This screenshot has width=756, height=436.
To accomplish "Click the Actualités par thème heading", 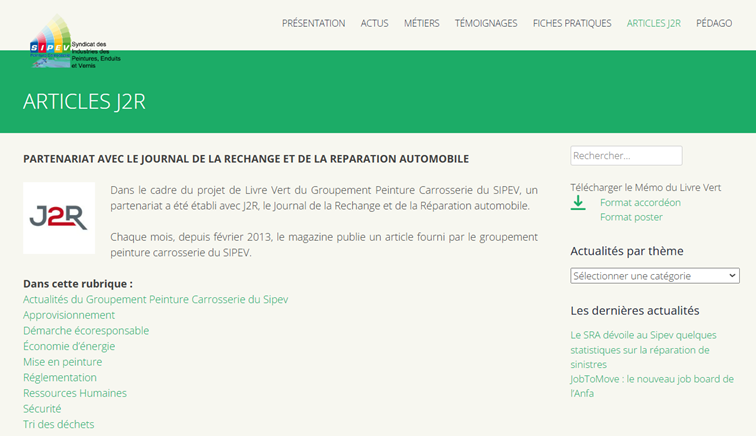I will click(x=626, y=251).
